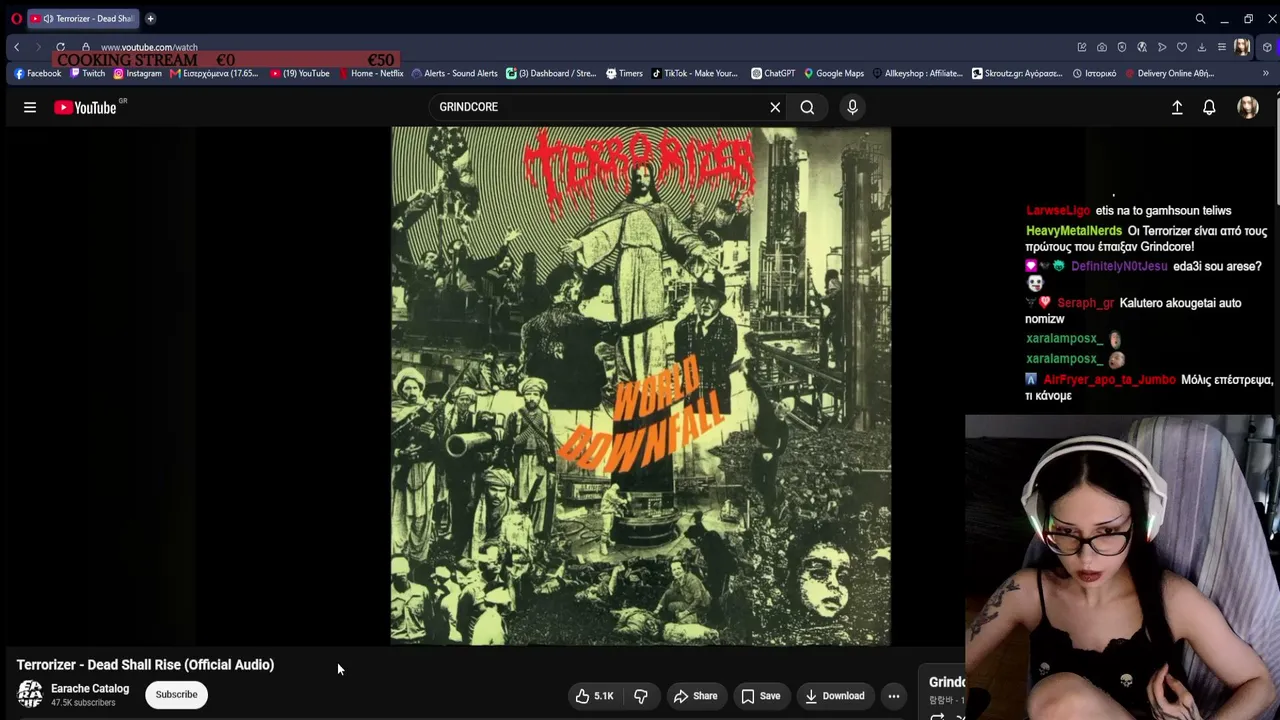The width and height of the screenshot is (1280, 720).
Task: Open the YouTube upload/create icon
Action: coord(1177,107)
